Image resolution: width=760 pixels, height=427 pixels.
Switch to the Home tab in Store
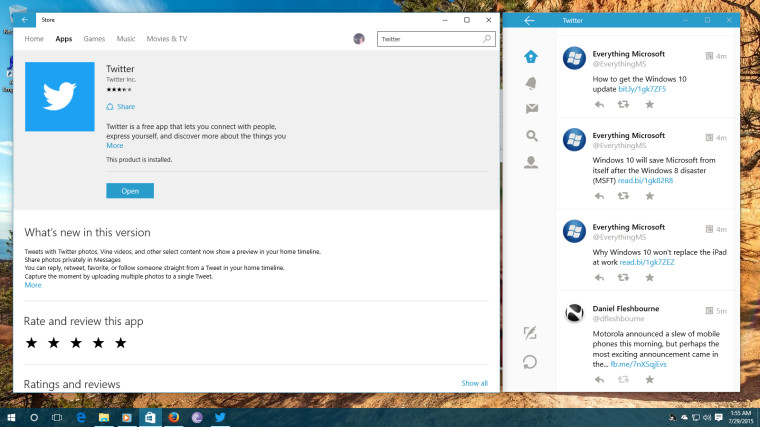point(34,39)
